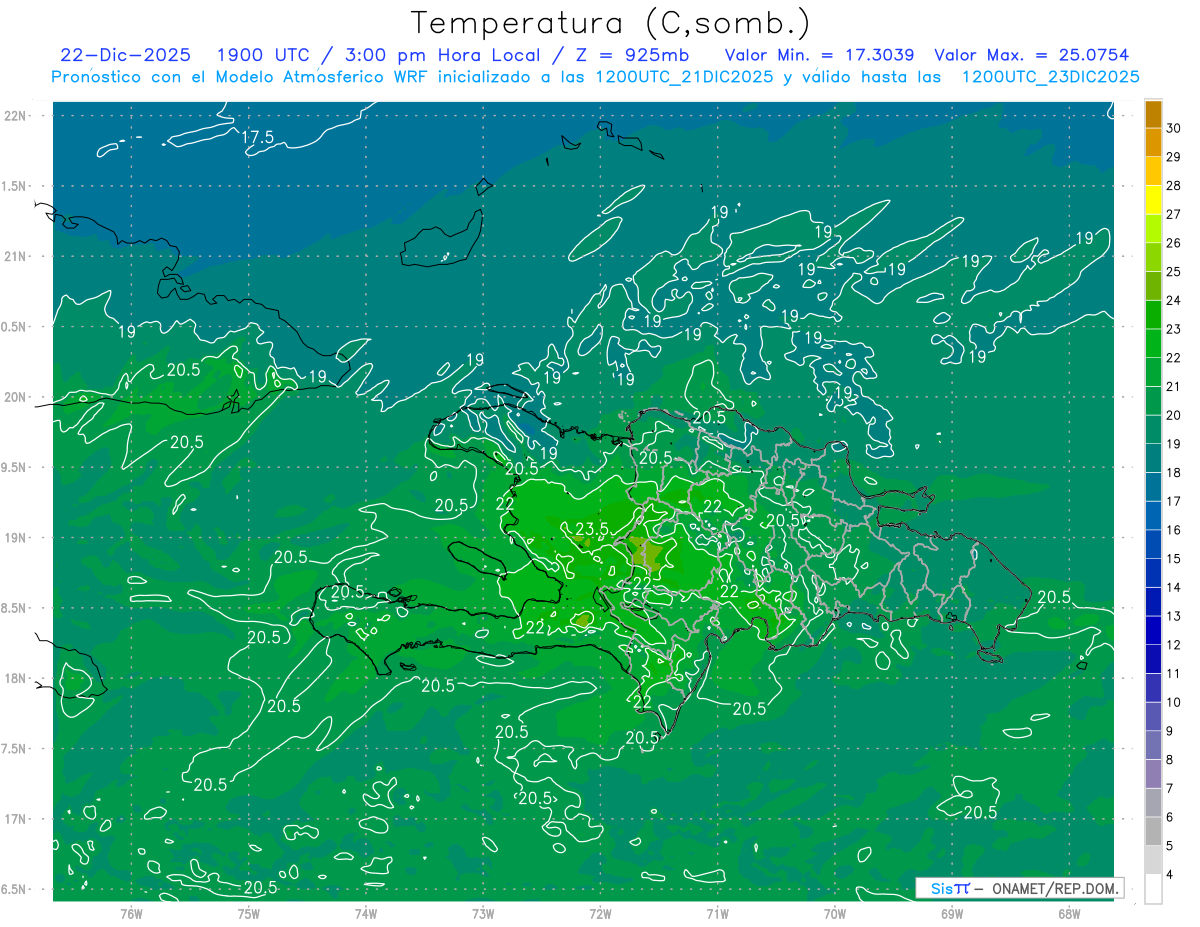Click the "7" color scale label

coord(1171,789)
